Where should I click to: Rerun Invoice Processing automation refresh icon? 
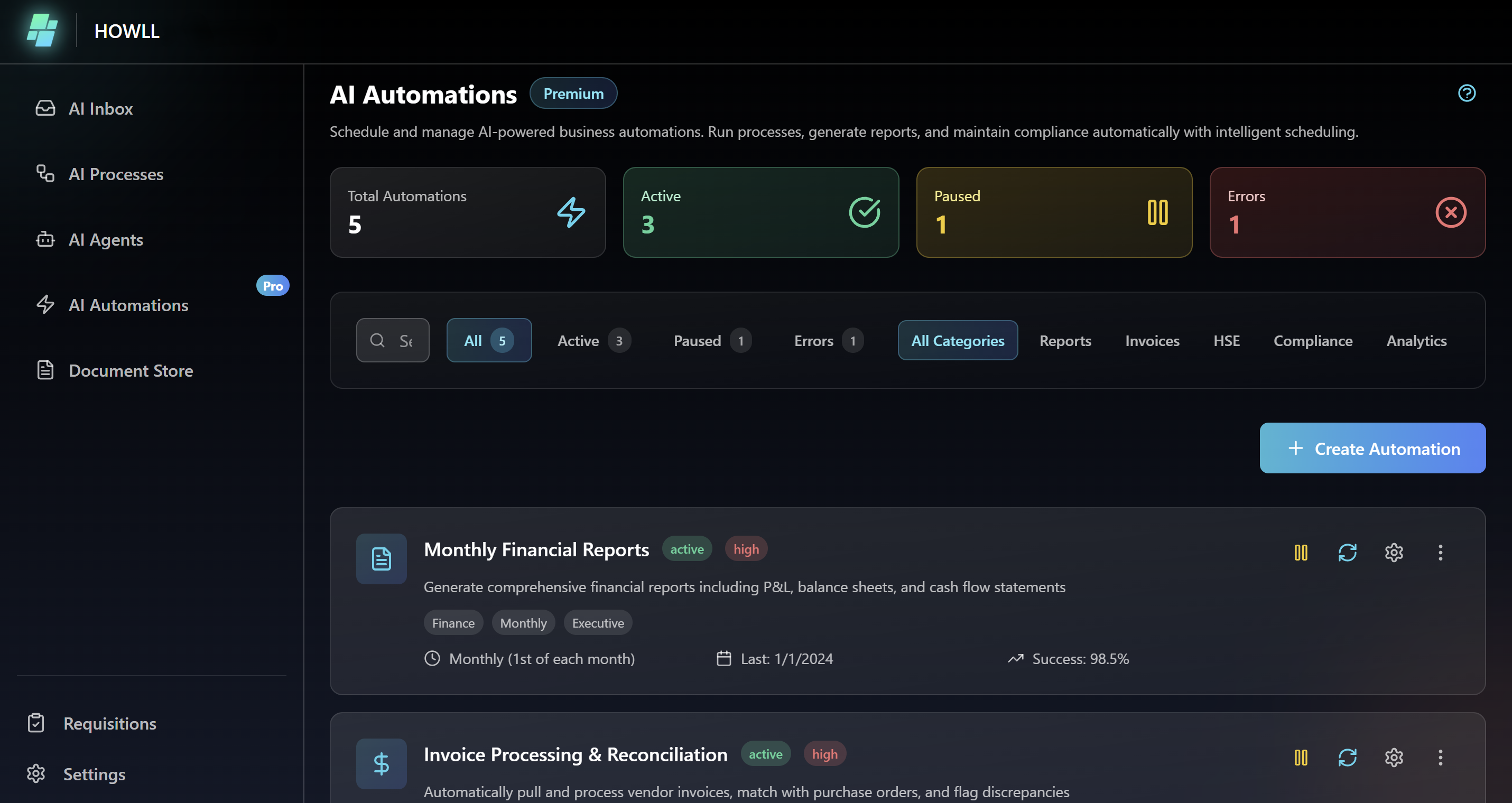[x=1347, y=757]
